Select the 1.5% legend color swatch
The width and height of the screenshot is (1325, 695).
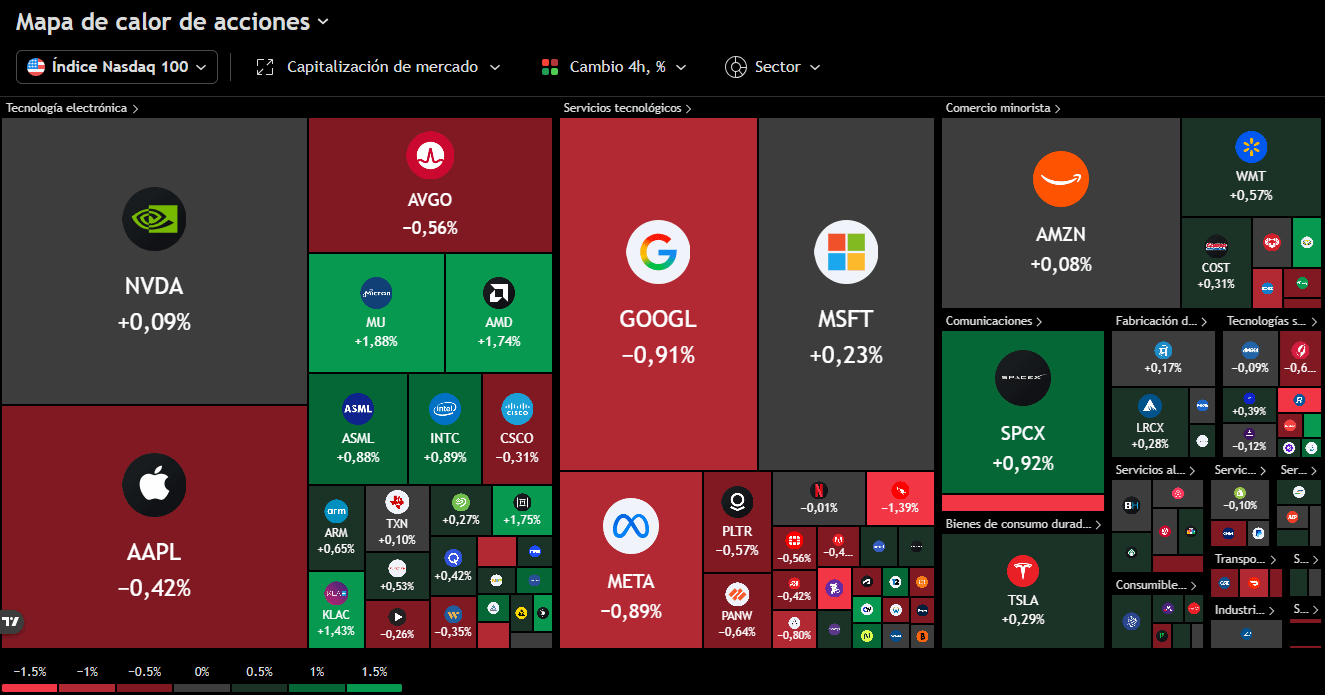[374, 688]
